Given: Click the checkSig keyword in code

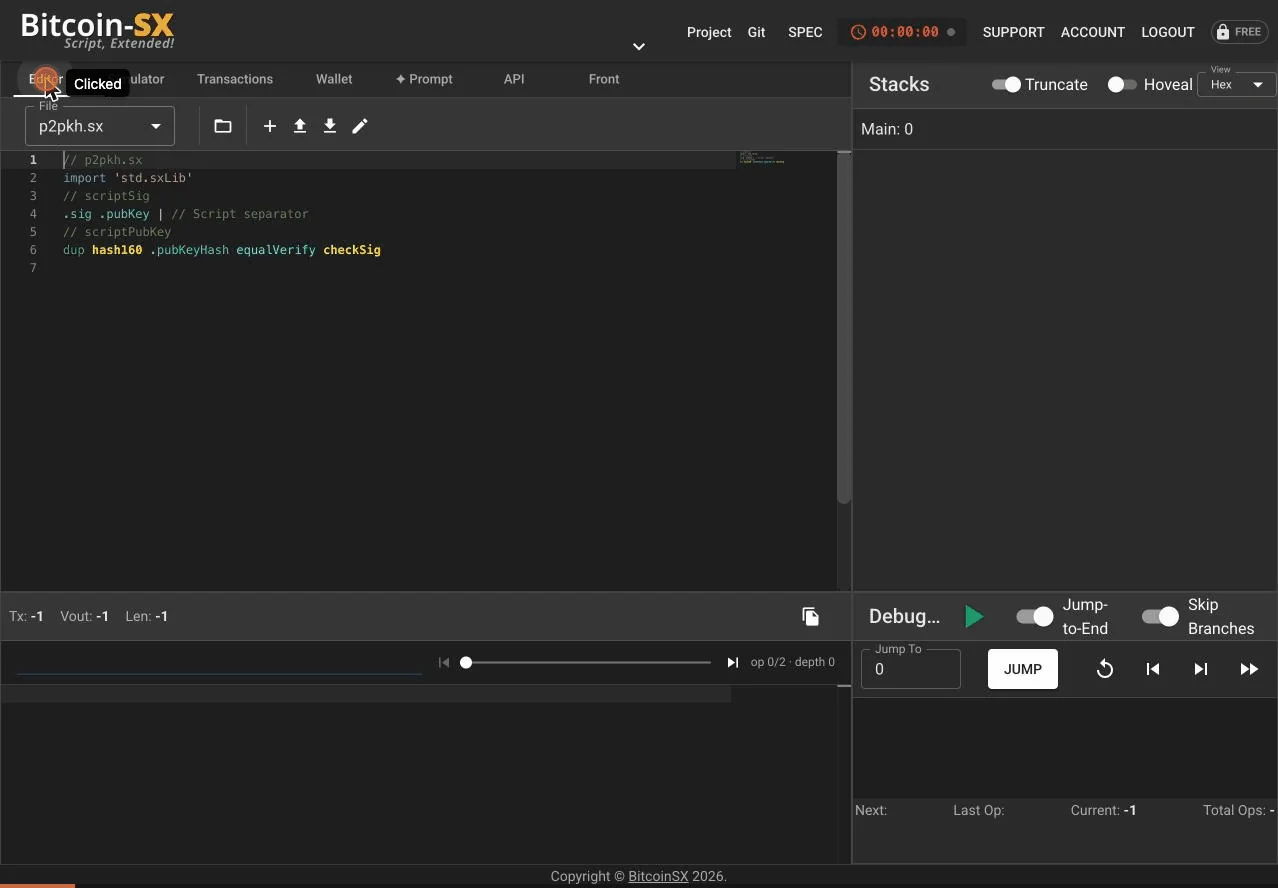Looking at the screenshot, I should pyautogui.click(x=352, y=250).
